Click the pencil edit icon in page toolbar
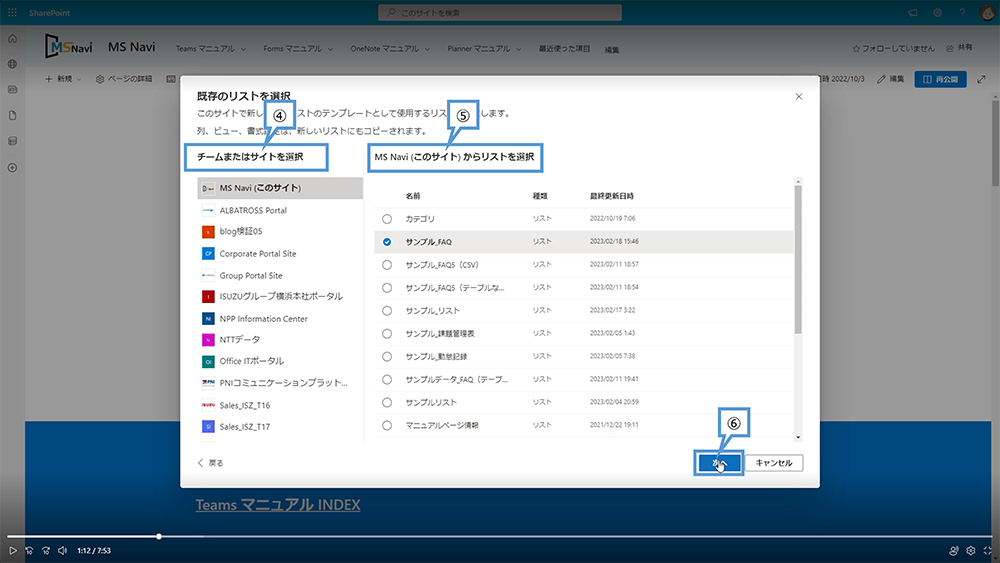Image resolution: width=1000 pixels, height=563 pixels. coord(881,79)
